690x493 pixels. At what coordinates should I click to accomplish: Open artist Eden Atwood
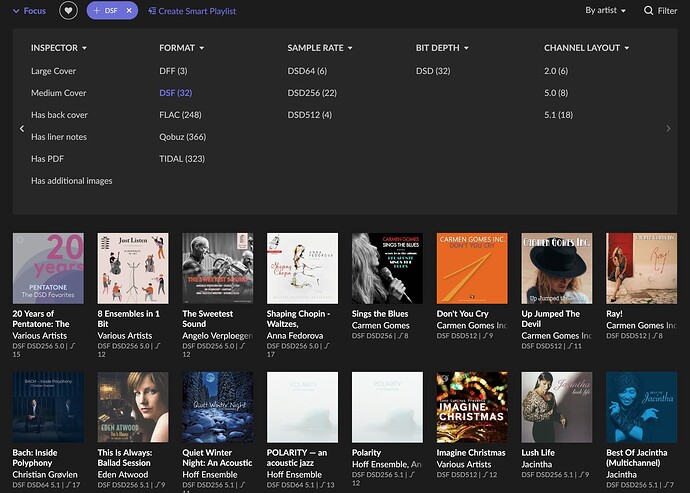123,475
